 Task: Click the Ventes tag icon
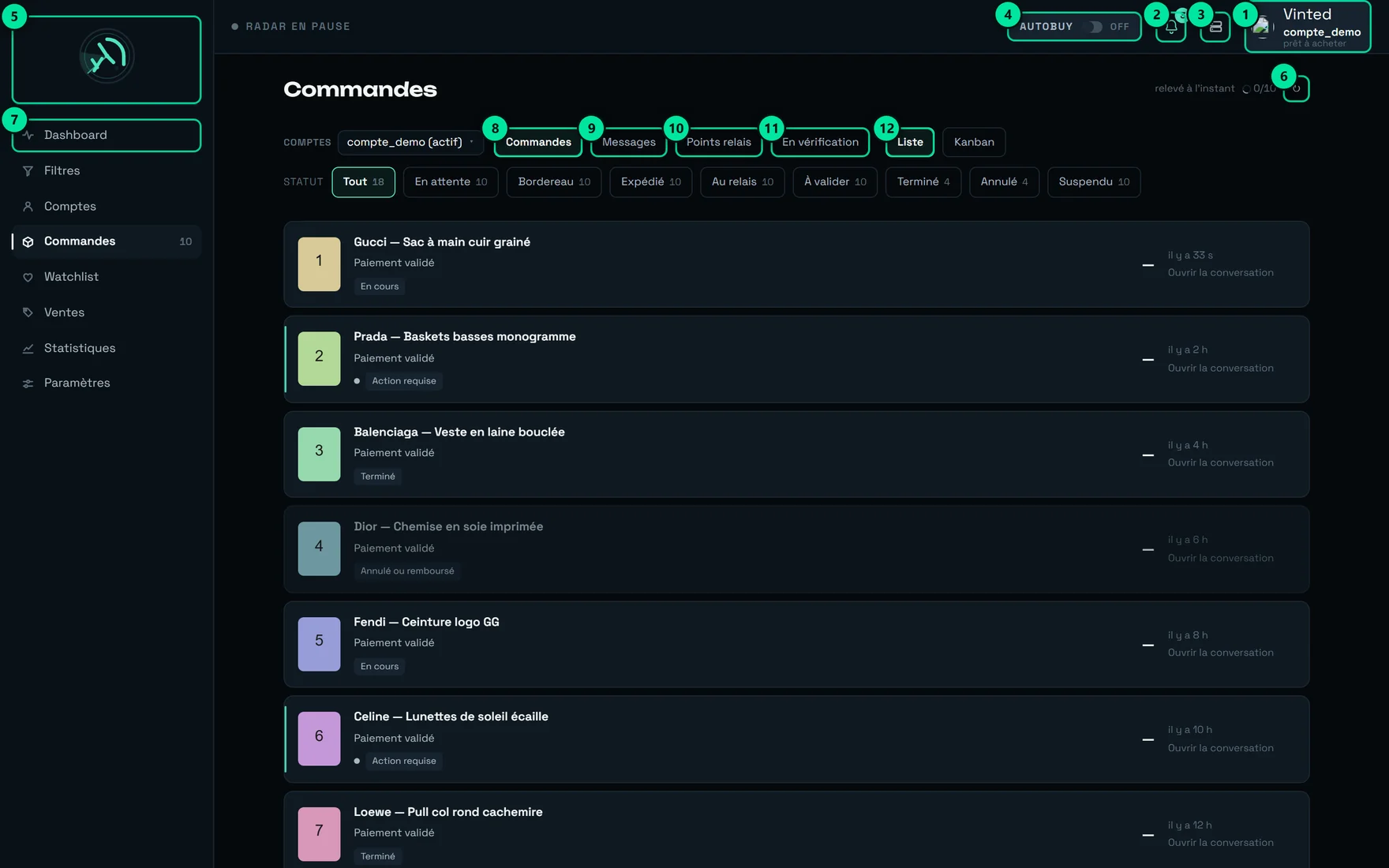pos(28,312)
